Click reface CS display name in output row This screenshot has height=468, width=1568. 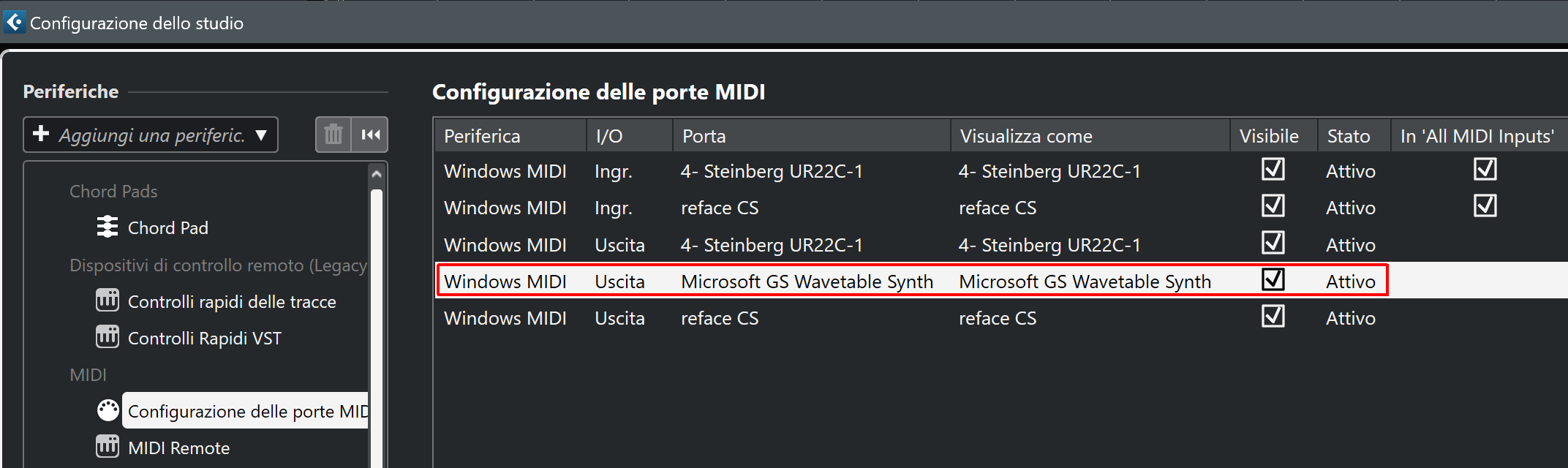pyautogui.click(x=998, y=318)
